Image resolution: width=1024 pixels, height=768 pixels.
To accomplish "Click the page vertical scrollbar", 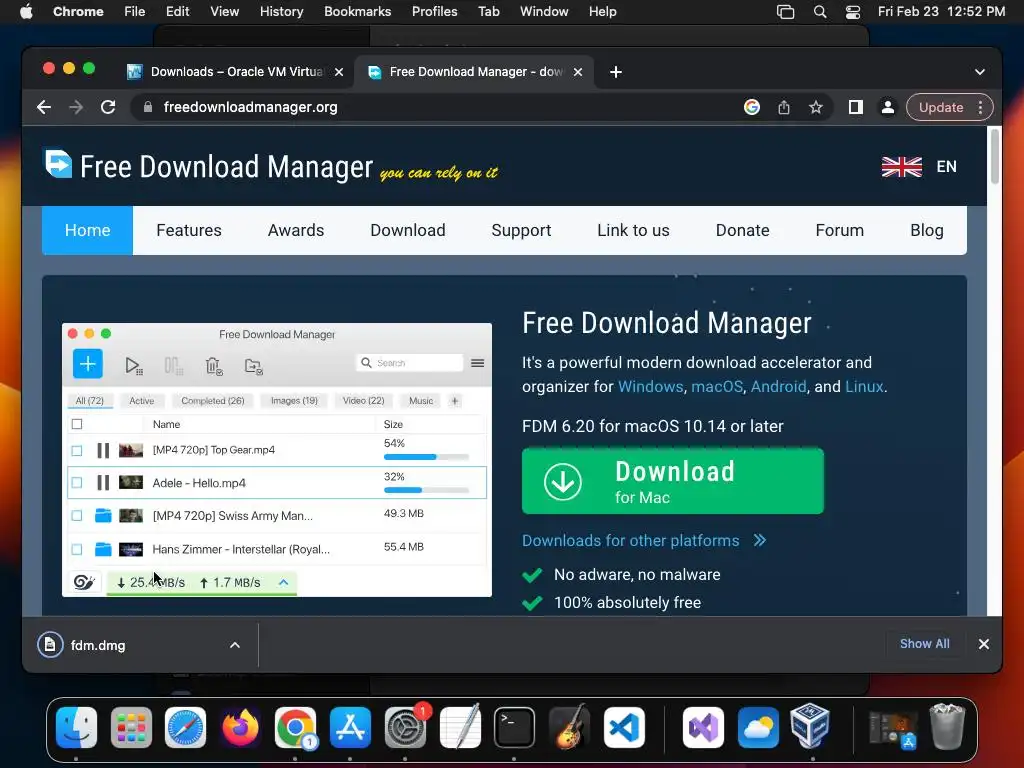I will [995, 157].
